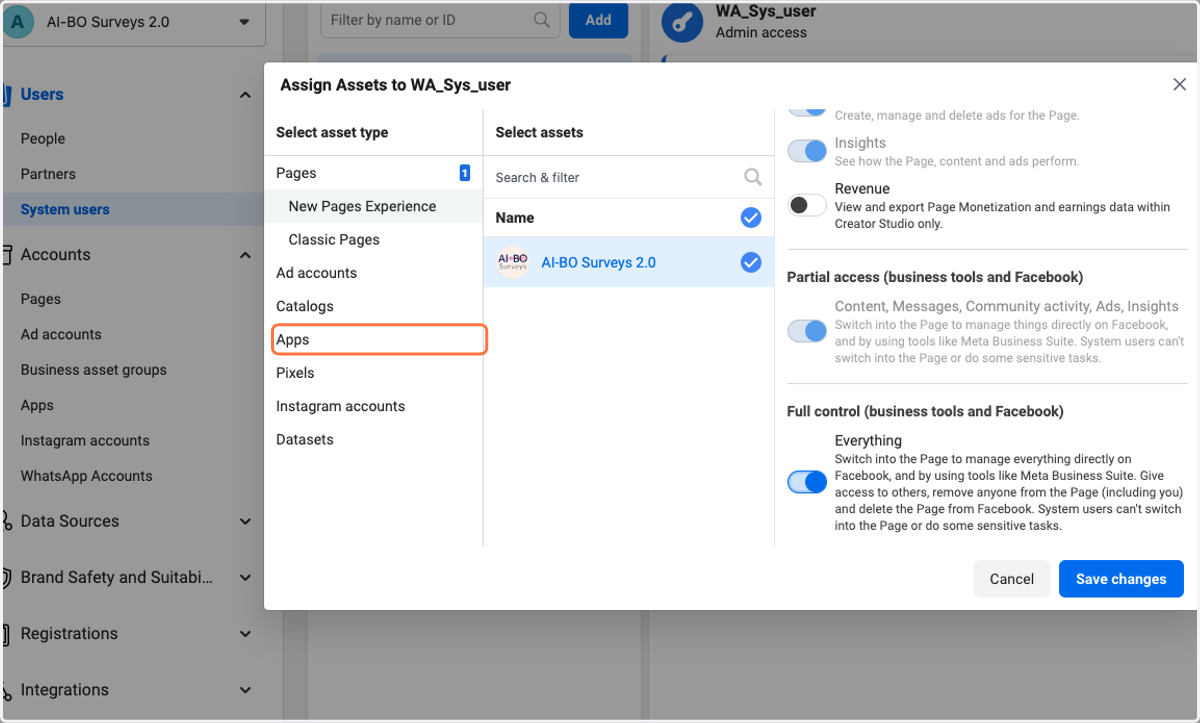Screen dimensions: 1200x723
Task: Collapse the Users section
Action: coord(245,95)
